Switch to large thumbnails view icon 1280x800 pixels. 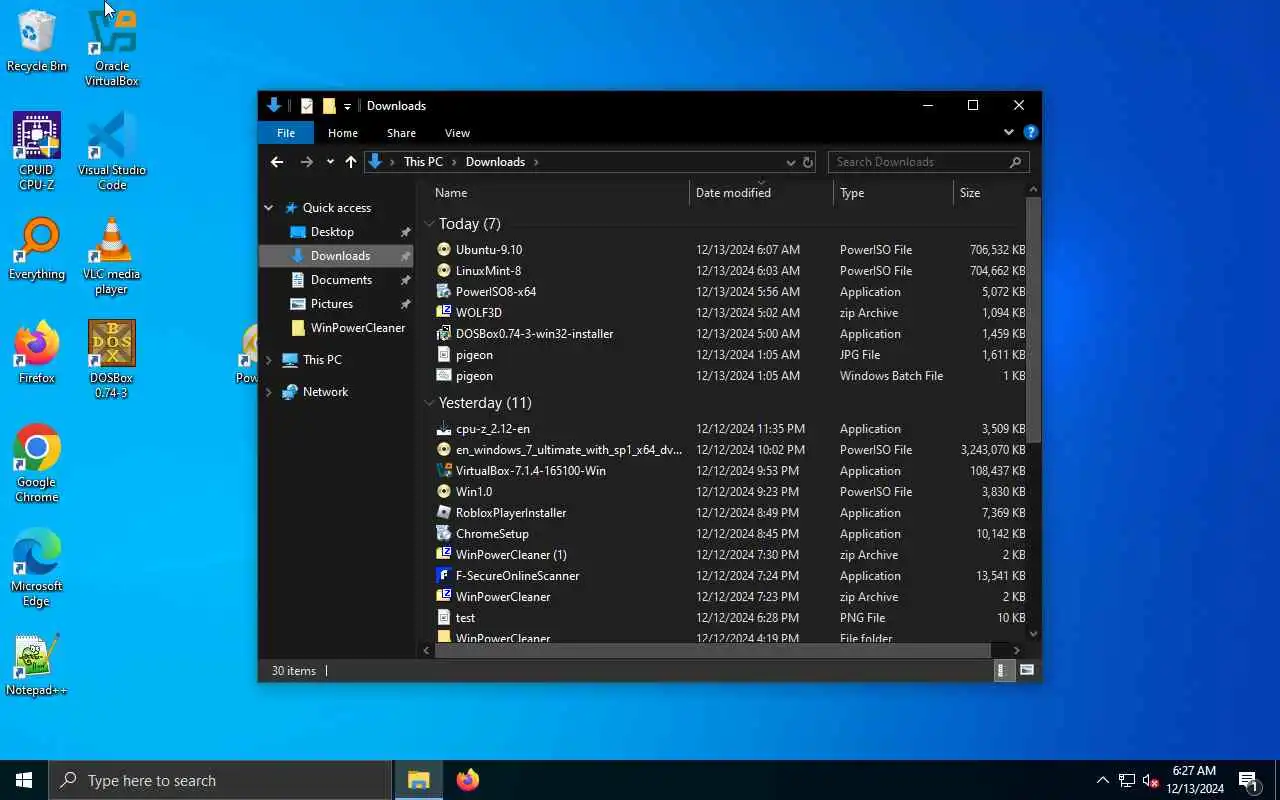[1026, 671]
